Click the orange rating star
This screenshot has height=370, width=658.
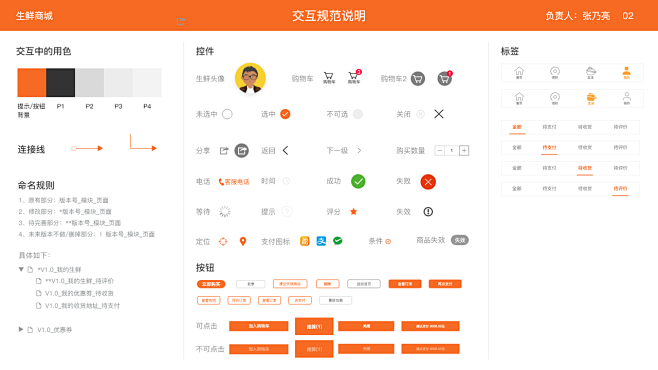[x=353, y=211]
